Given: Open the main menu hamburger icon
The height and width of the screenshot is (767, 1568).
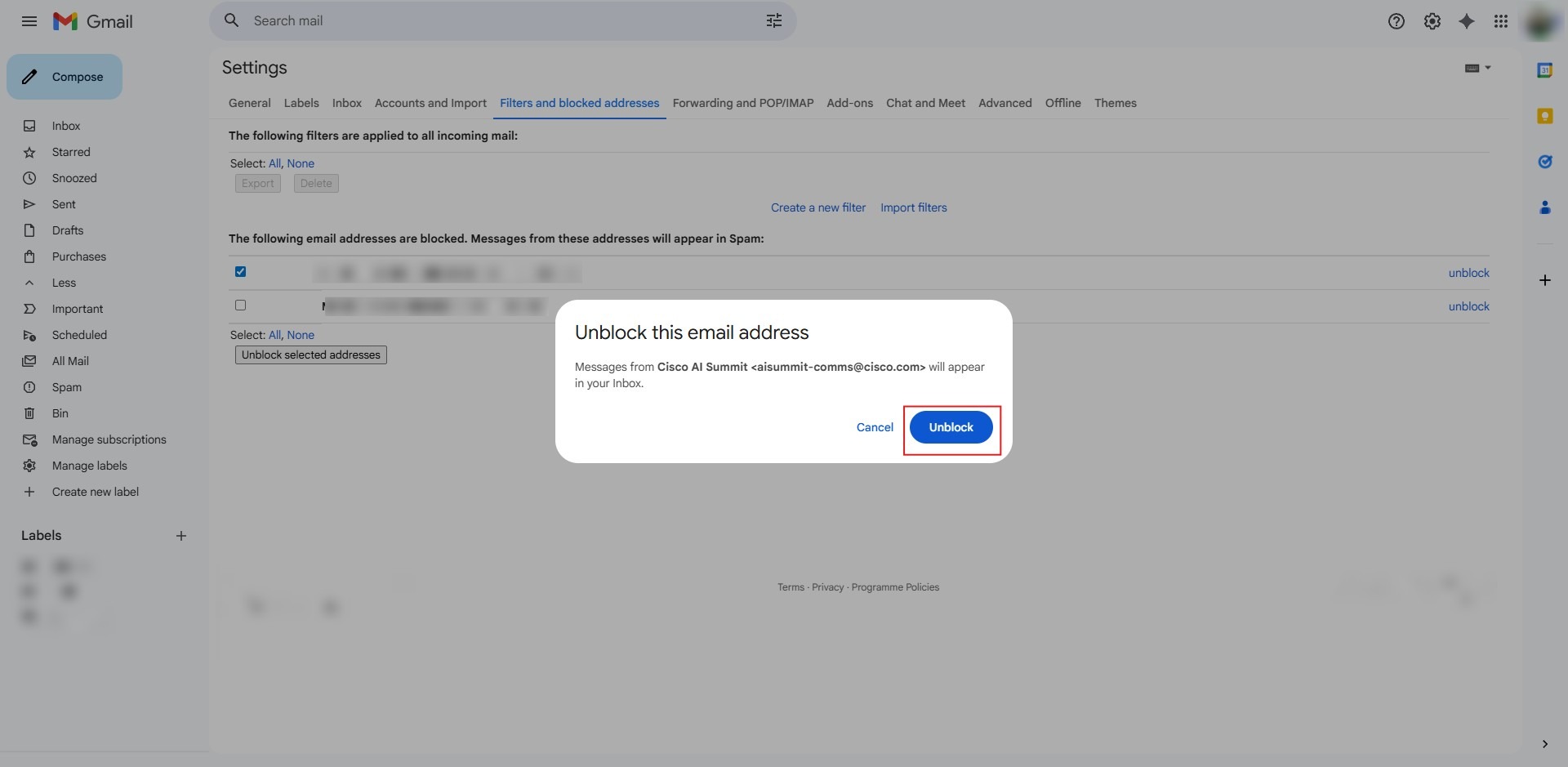Looking at the screenshot, I should click(x=29, y=21).
